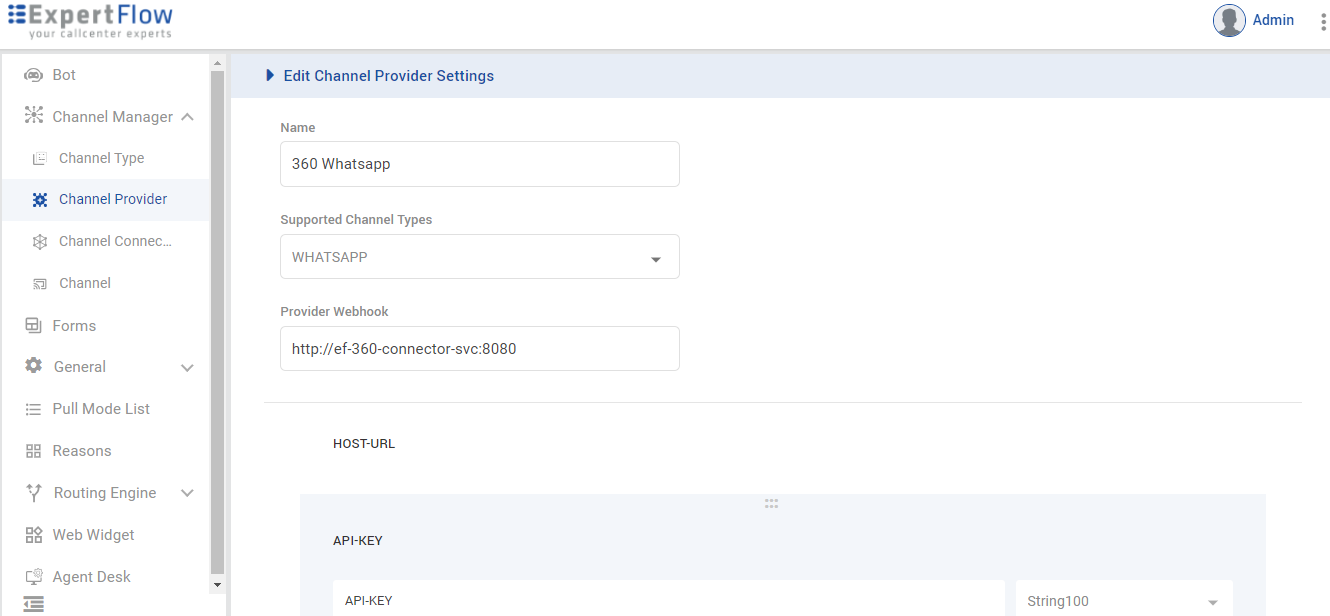
Task: Collapse Edit Channel Provider Settings header
Action: [x=270, y=75]
